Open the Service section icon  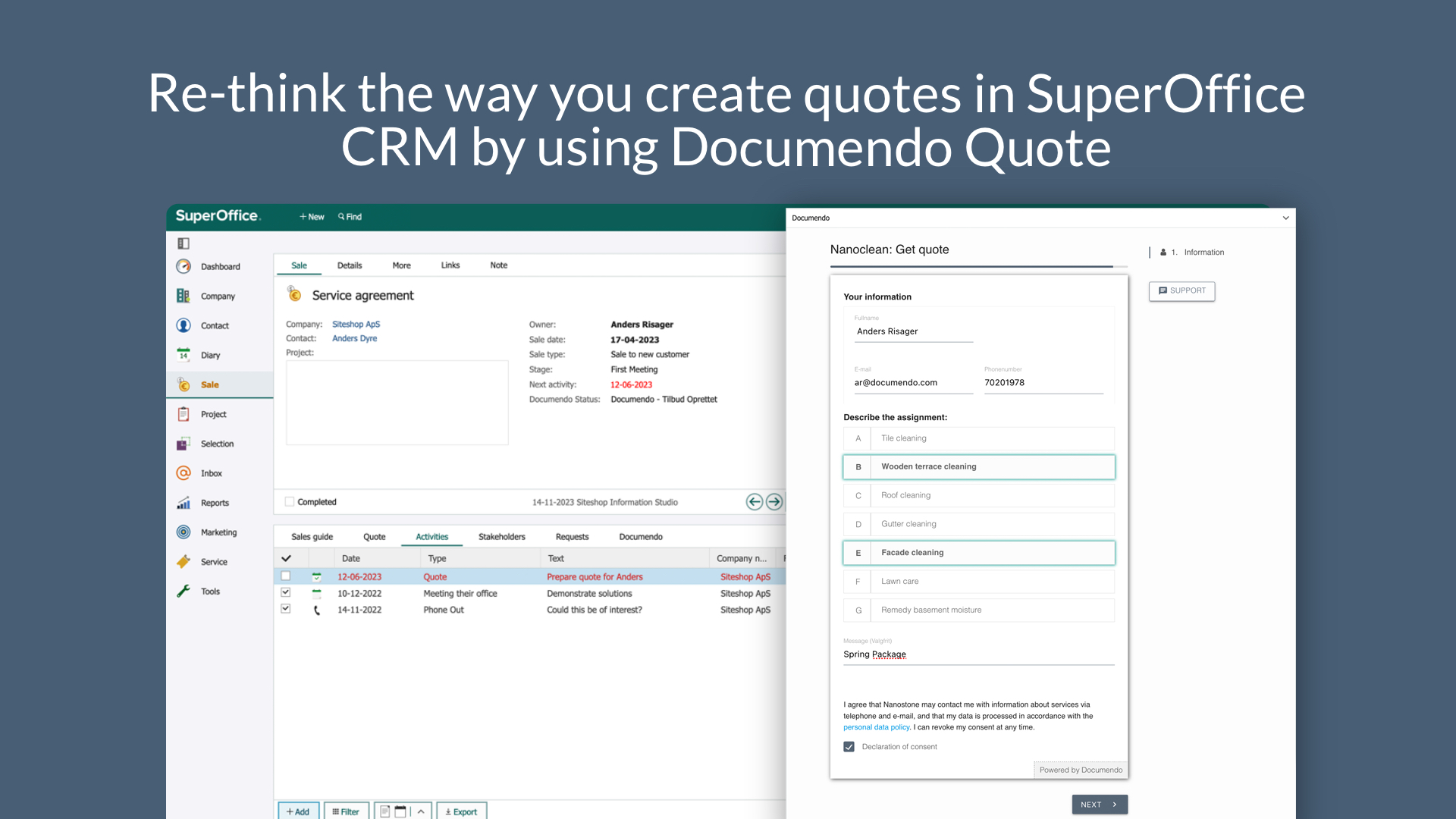(x=184, y=562)
